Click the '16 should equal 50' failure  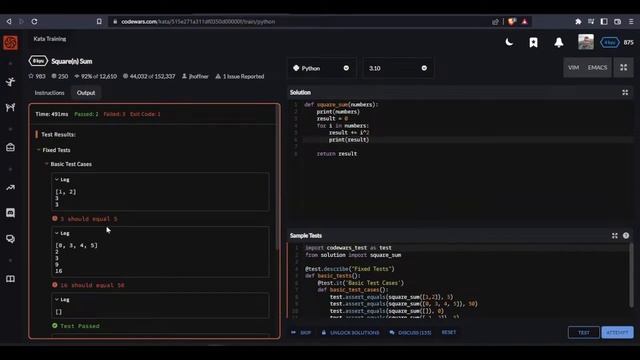pos(88,285)
